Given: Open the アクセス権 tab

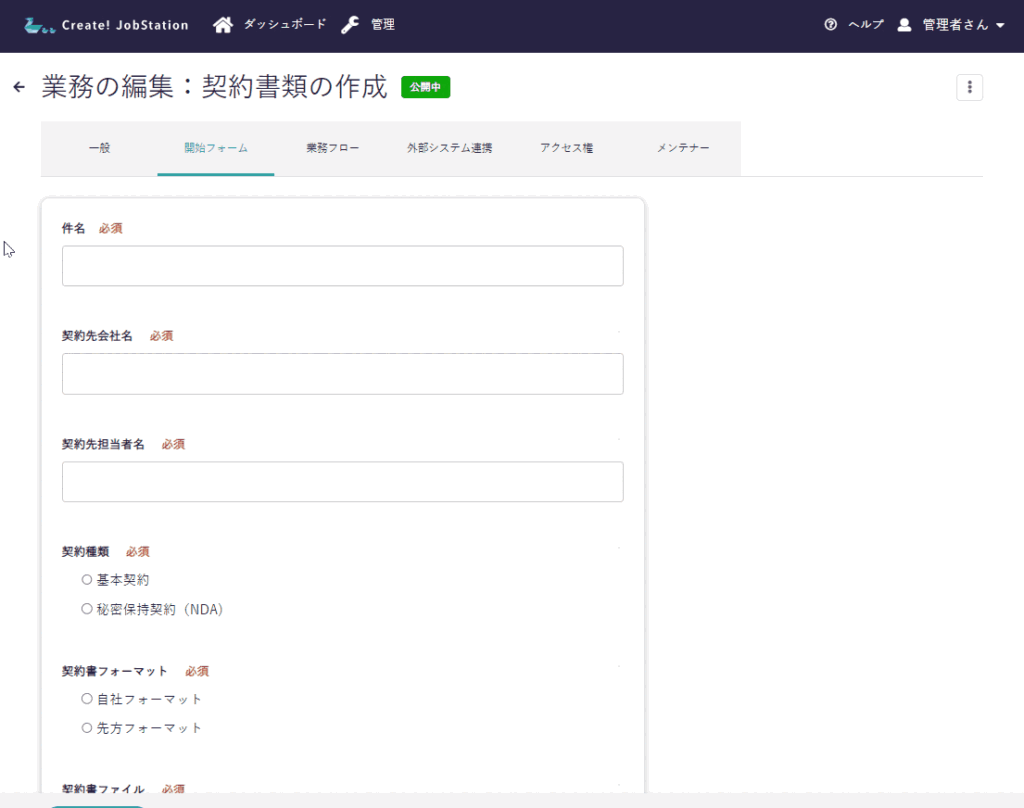Looking at the screenshot, I should coord(566,148).
